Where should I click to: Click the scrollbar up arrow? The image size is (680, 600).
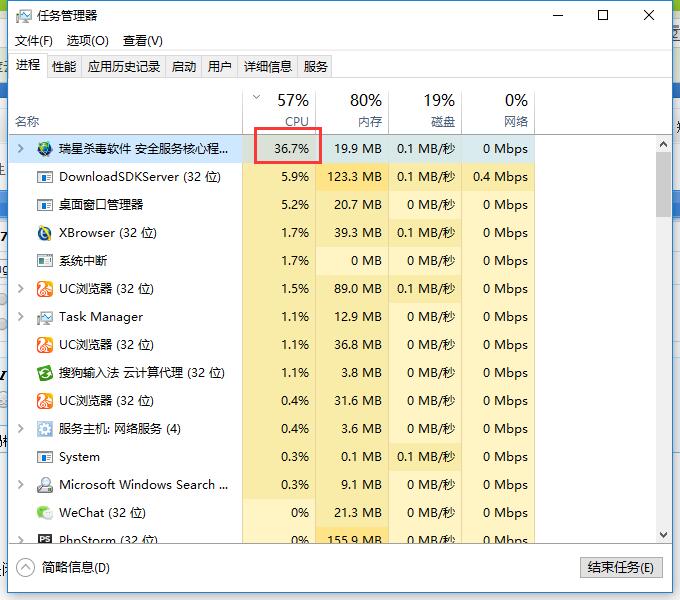[663, 144]
